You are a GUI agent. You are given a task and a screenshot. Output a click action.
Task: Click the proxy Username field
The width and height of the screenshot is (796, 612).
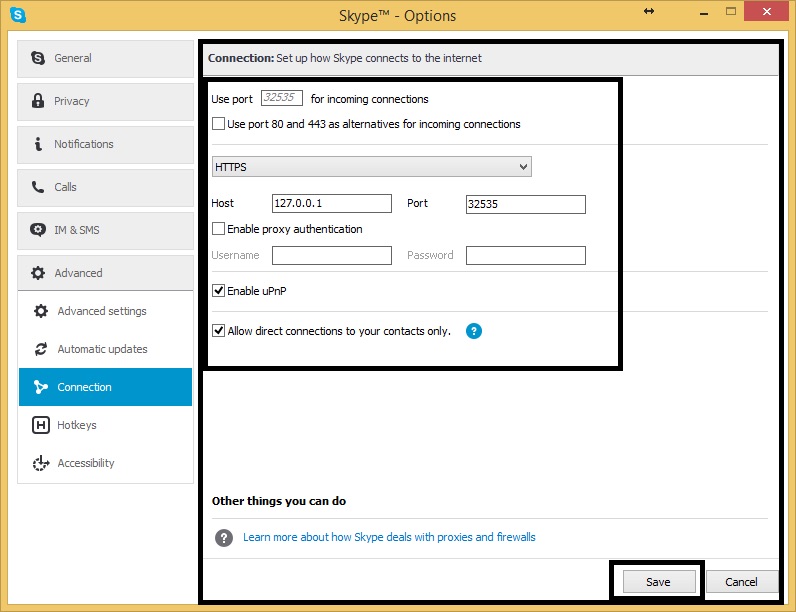(x=332, y=255)
